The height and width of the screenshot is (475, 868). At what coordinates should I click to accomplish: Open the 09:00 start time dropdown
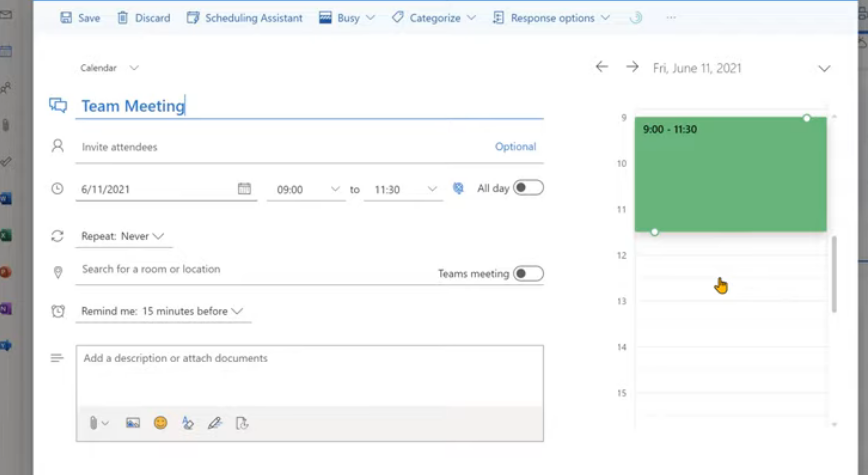pyautogui.click(x=307, y=189)
